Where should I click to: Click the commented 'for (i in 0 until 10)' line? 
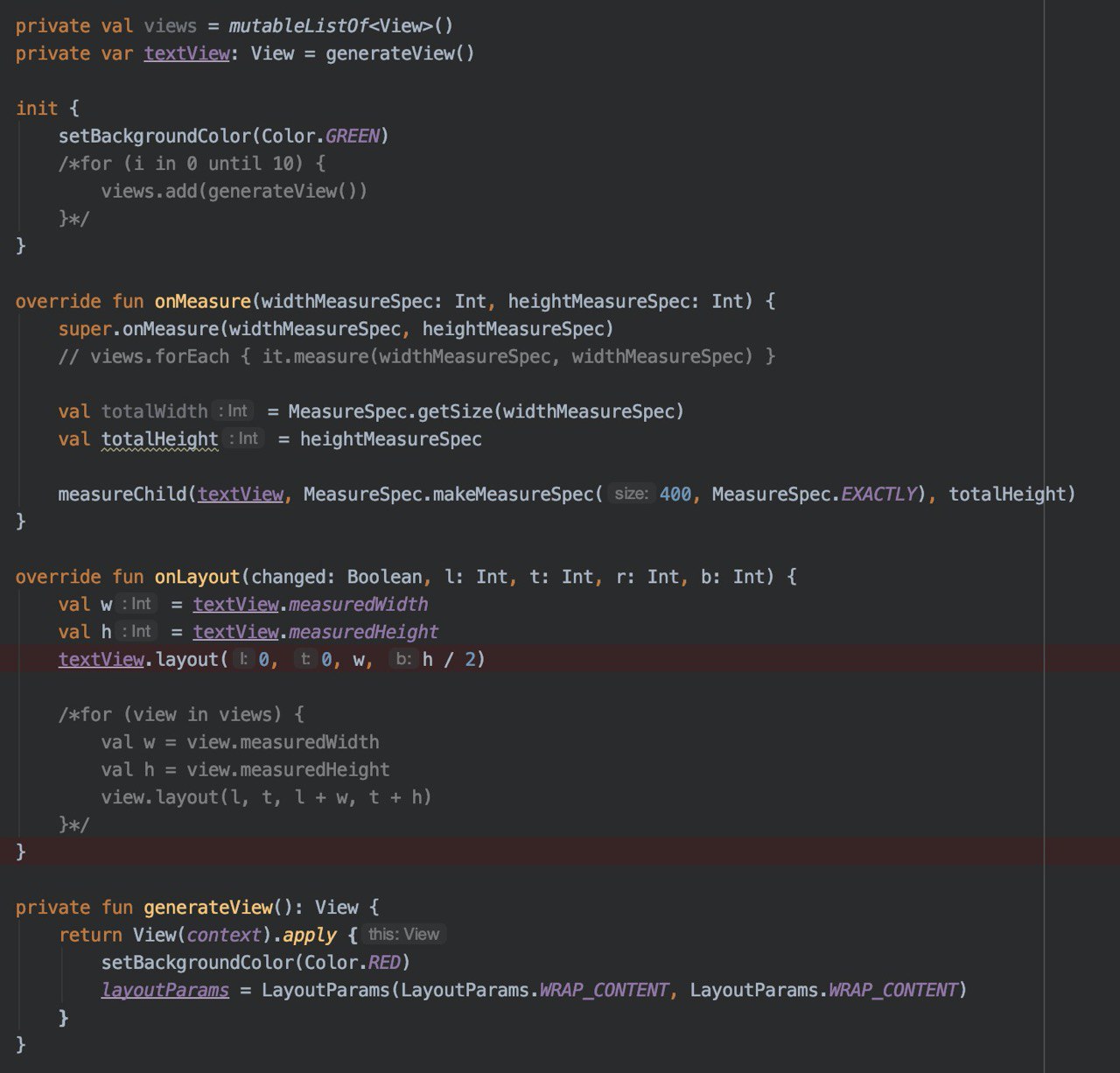coord(192,164)
